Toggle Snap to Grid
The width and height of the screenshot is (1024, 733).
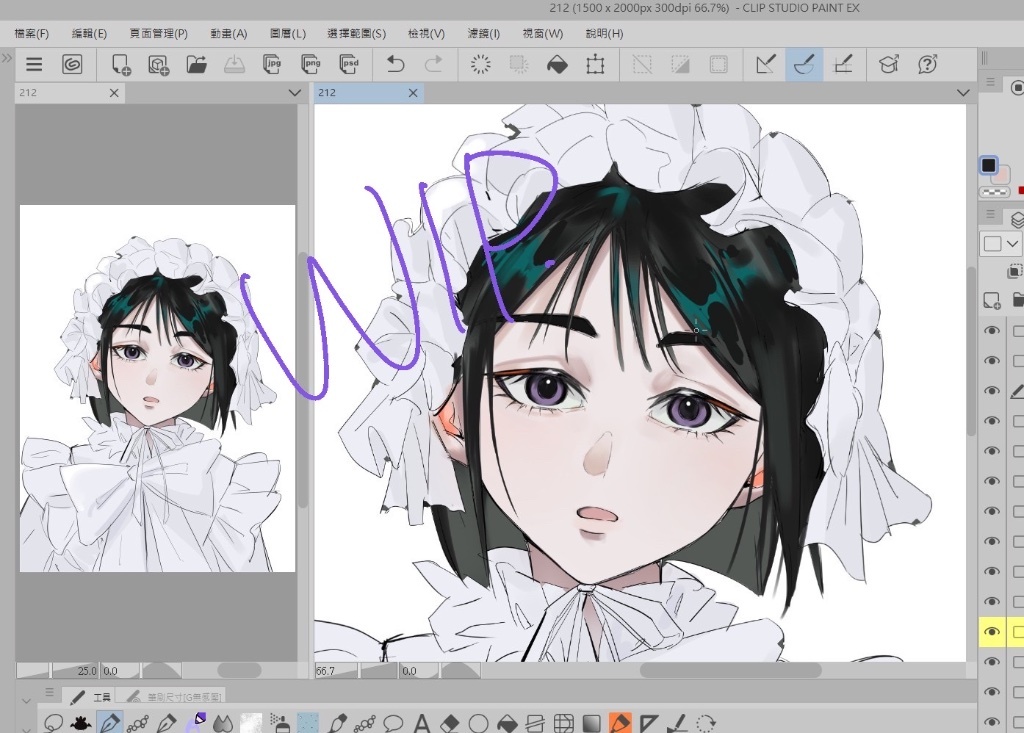point(843,64)
